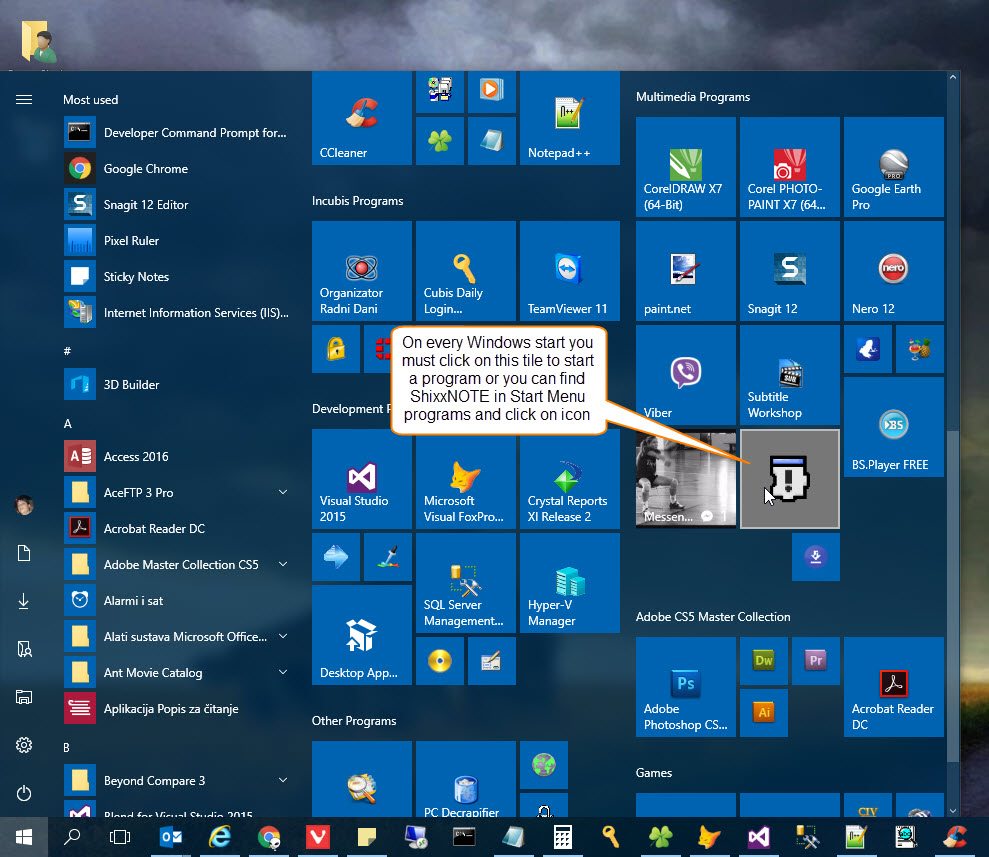Click the tiles scrollbar down arrow
This screenshot has width=989, height=857.
(x=952, y=811)
